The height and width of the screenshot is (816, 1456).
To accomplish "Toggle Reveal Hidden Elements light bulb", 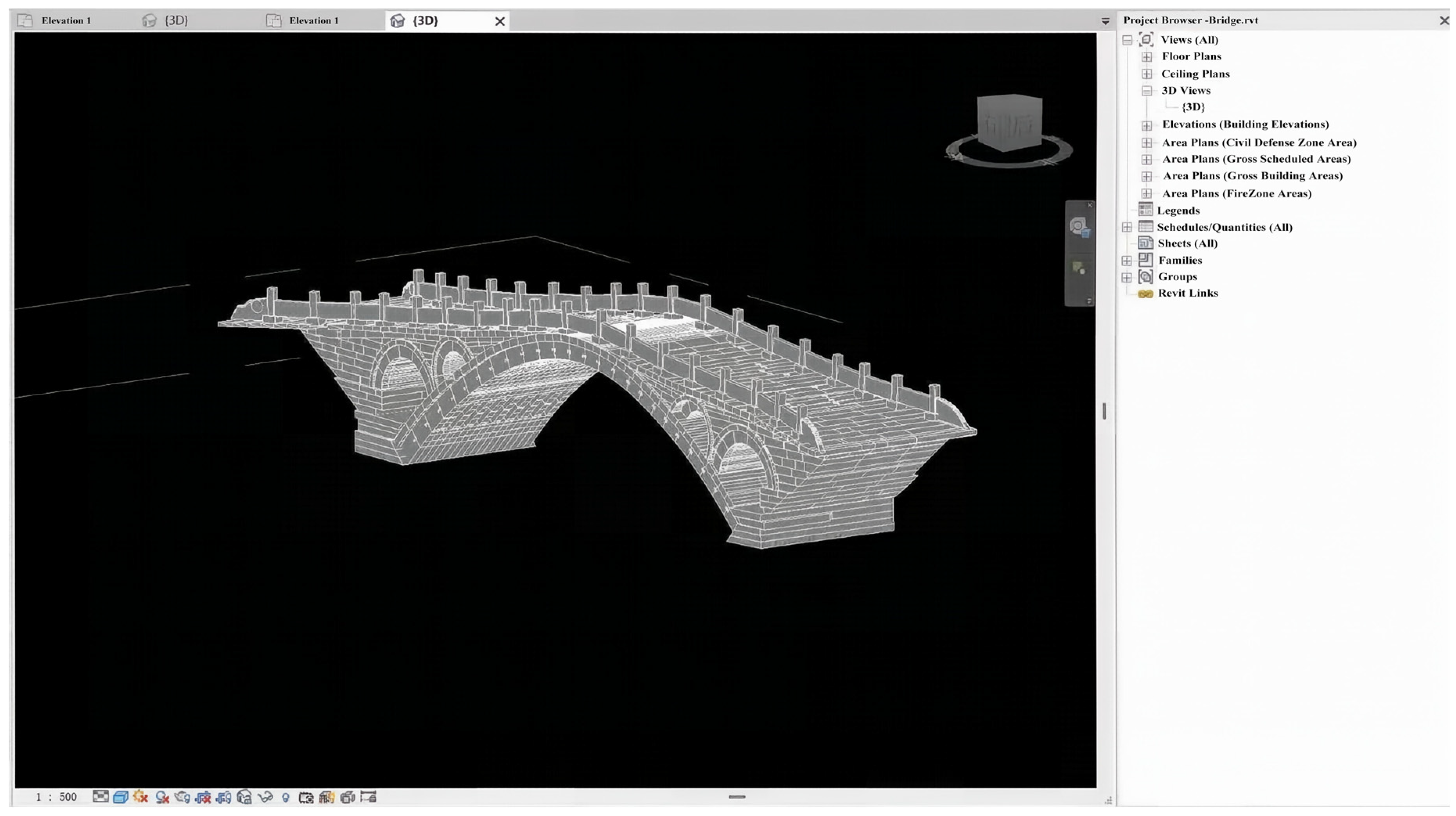I will pyautogui.click(x=285, y=797).
